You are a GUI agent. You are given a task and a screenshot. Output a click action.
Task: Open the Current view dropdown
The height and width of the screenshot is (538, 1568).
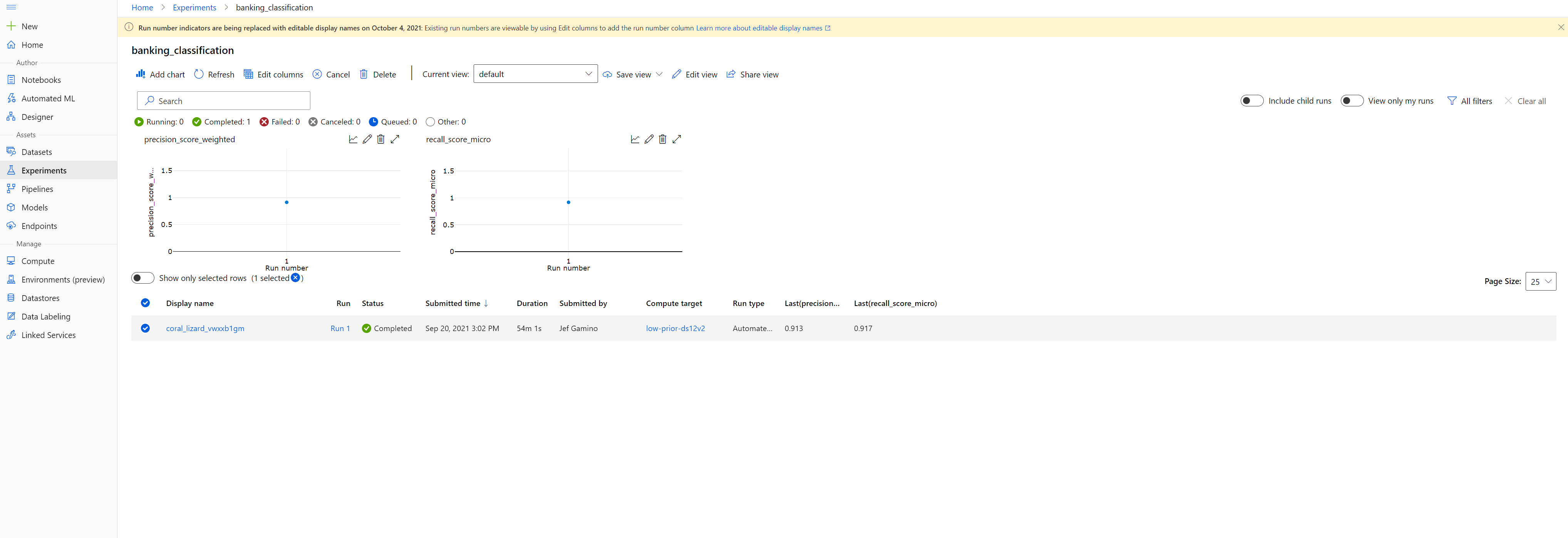535,74
